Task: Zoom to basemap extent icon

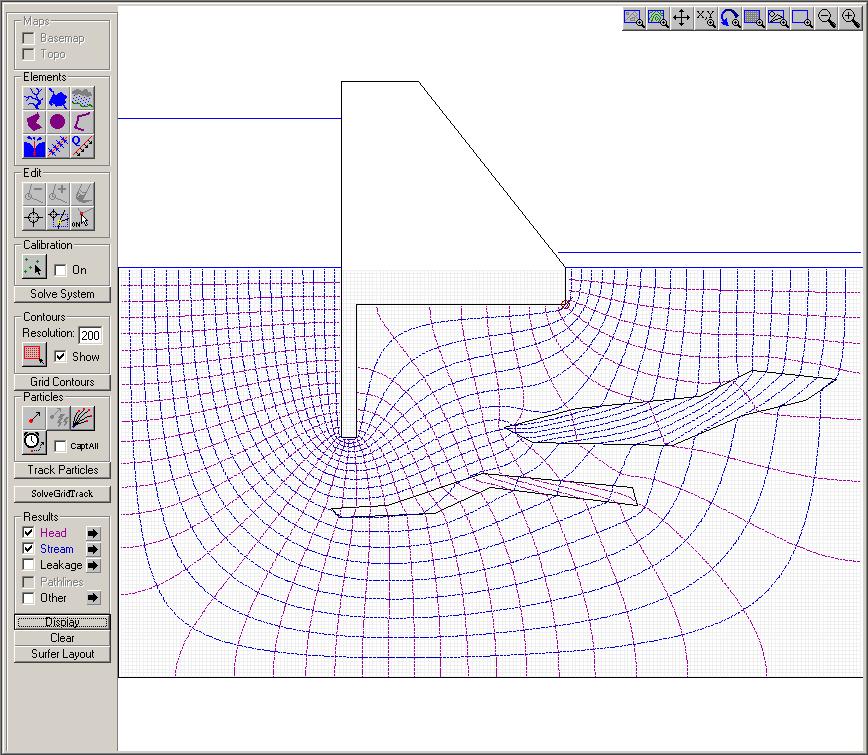Action: [x=634, y=18]
